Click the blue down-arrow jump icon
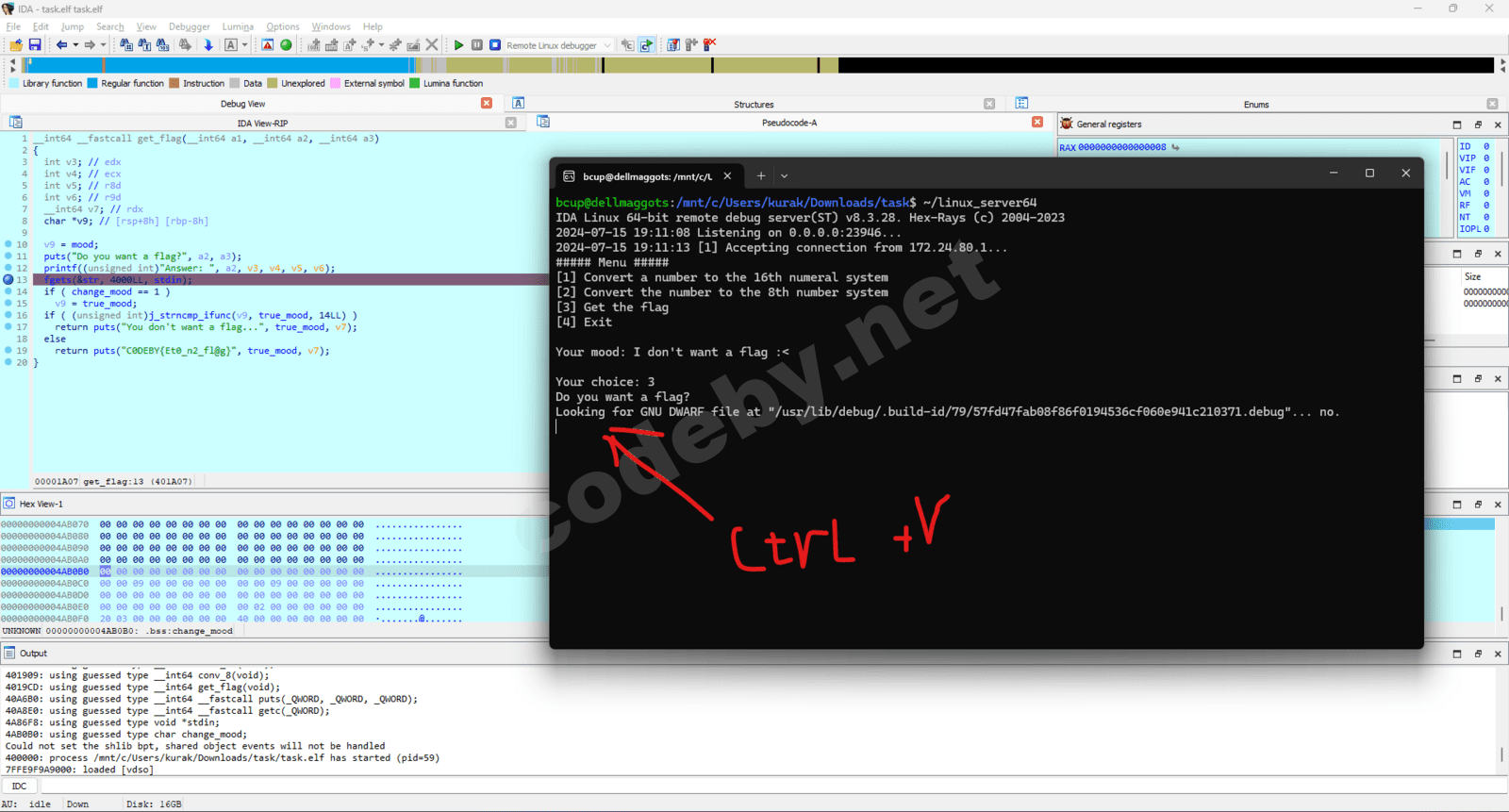 point(208,45)
